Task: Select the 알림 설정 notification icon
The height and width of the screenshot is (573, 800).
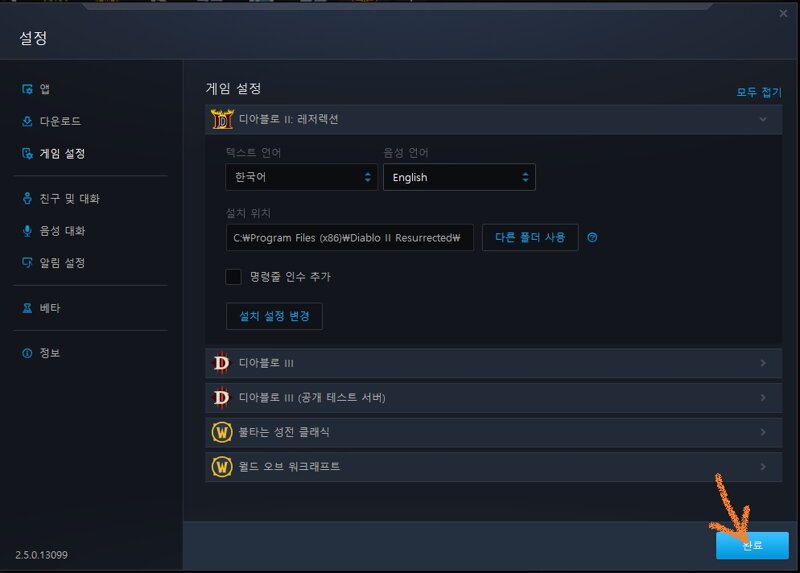Action: [x=28, y=262]
